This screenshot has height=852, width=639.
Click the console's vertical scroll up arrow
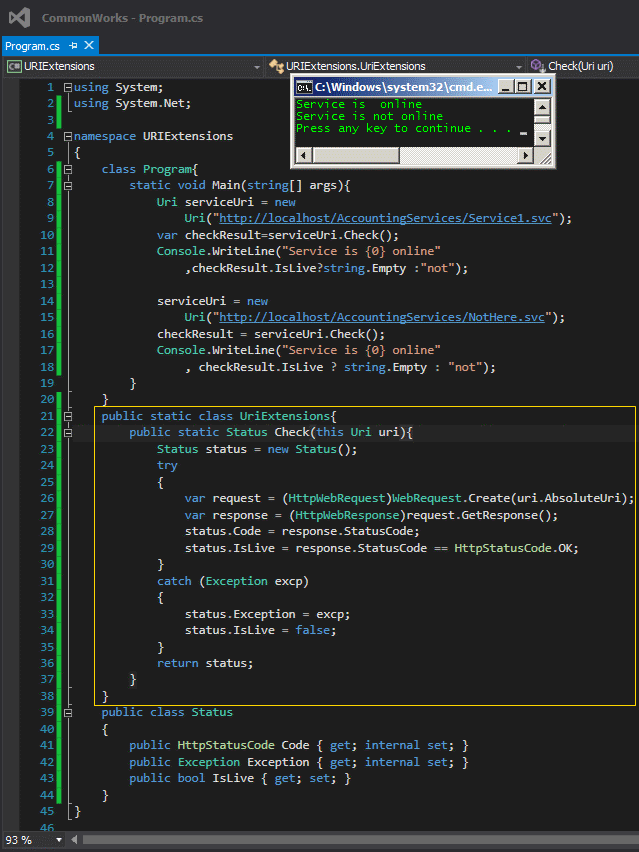coord(542,105)
